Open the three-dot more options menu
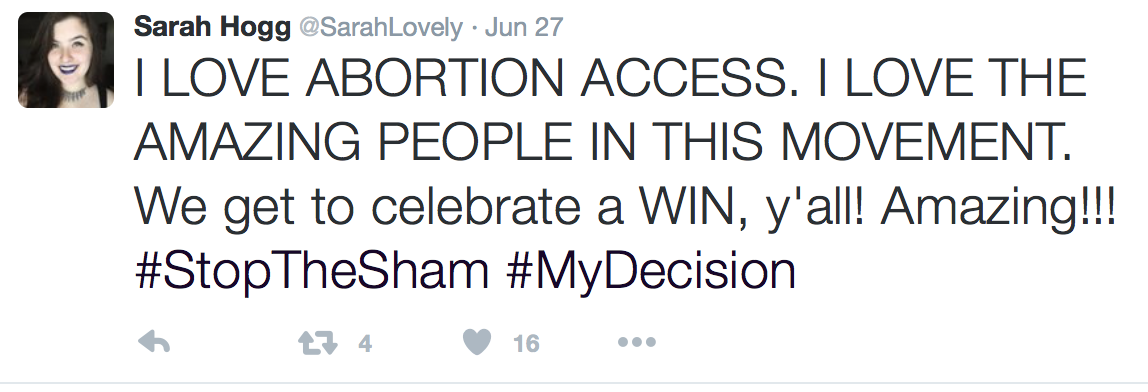Screen dimensions: 1148x392 [x=637, y=342]
